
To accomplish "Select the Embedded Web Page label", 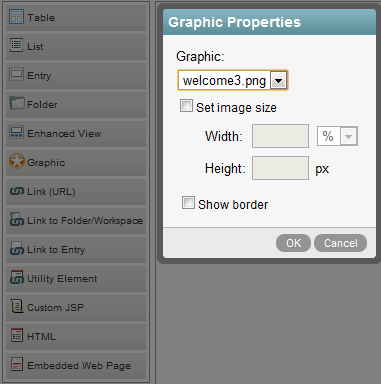I will (79, 366).
